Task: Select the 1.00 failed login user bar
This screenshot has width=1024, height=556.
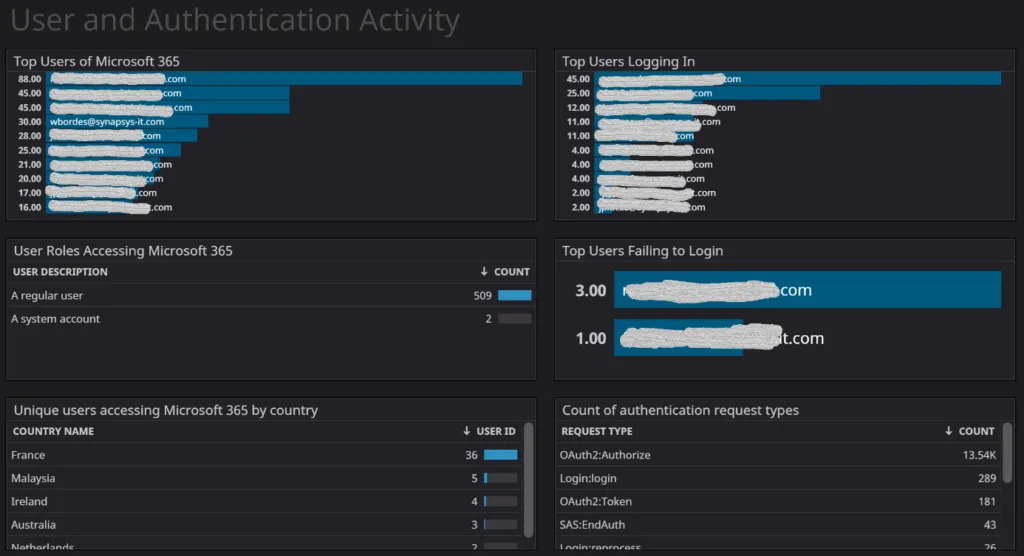Action: click(678, 338)
